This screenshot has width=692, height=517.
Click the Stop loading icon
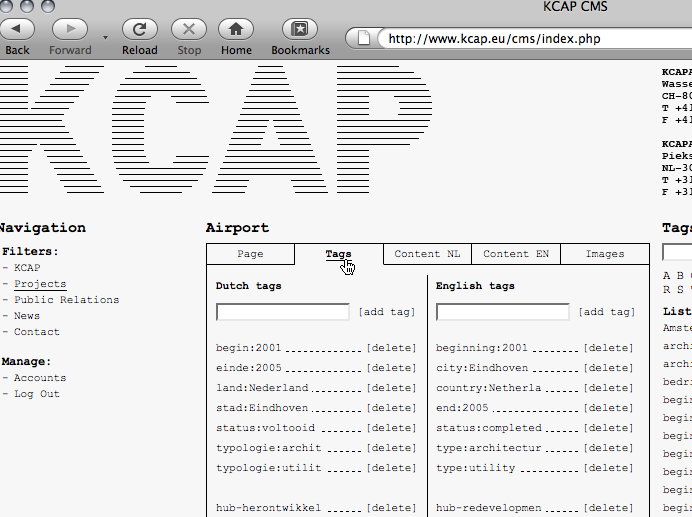(x=189, y=29)
